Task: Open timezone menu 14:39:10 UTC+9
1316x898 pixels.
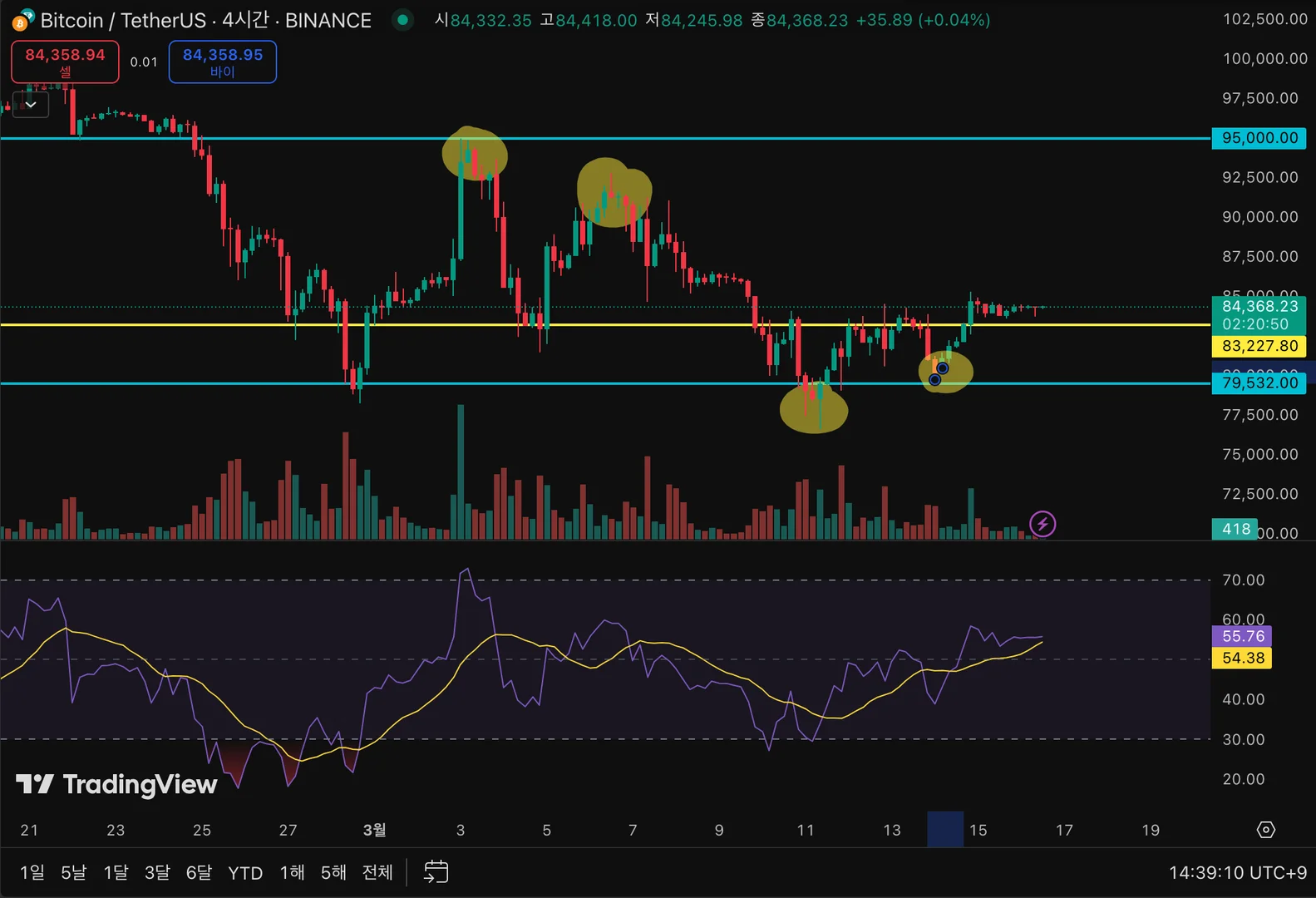Action: tap(1238, 872)
